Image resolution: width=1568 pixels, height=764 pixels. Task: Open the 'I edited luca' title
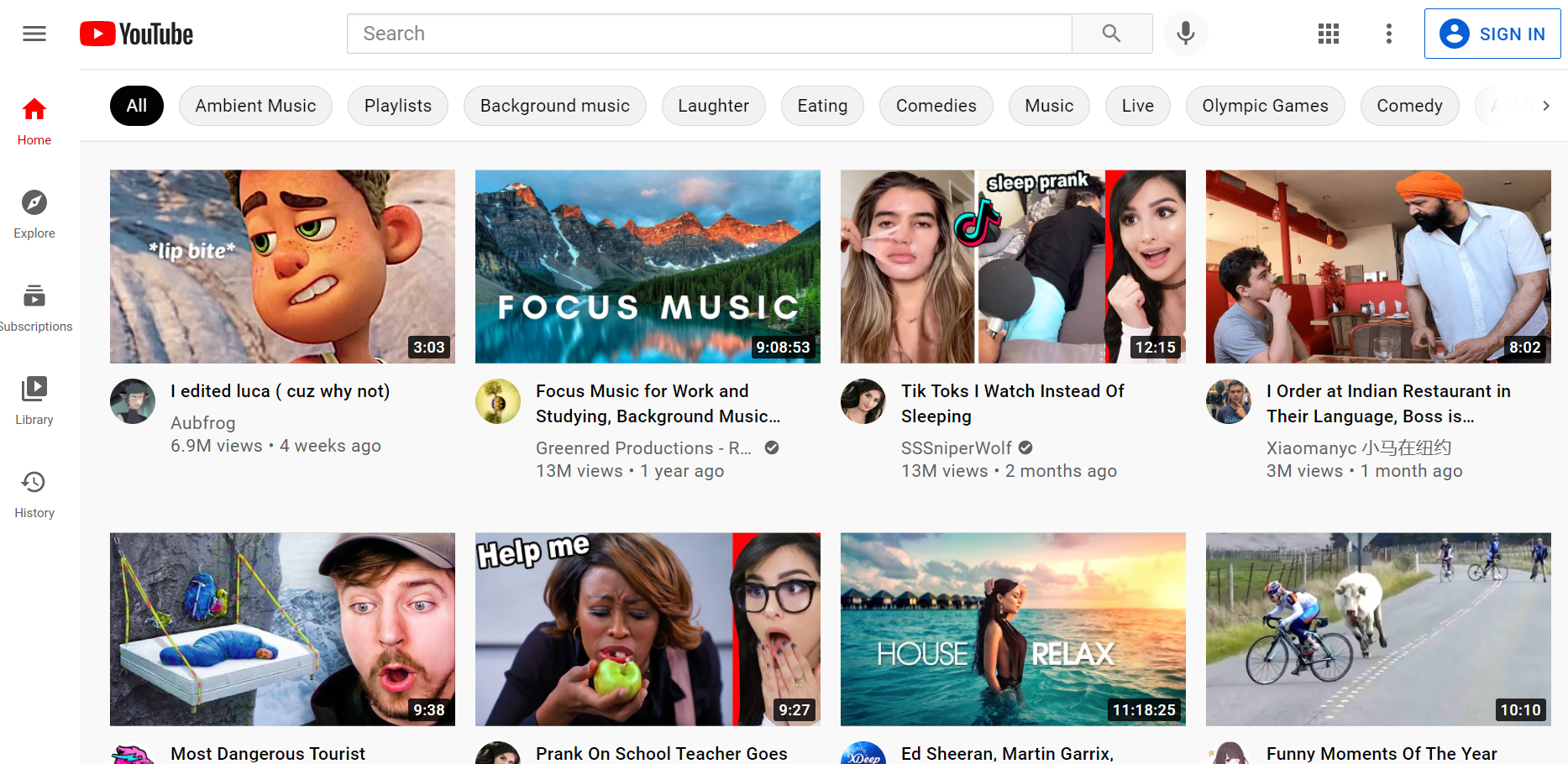(x=281, y=391)
